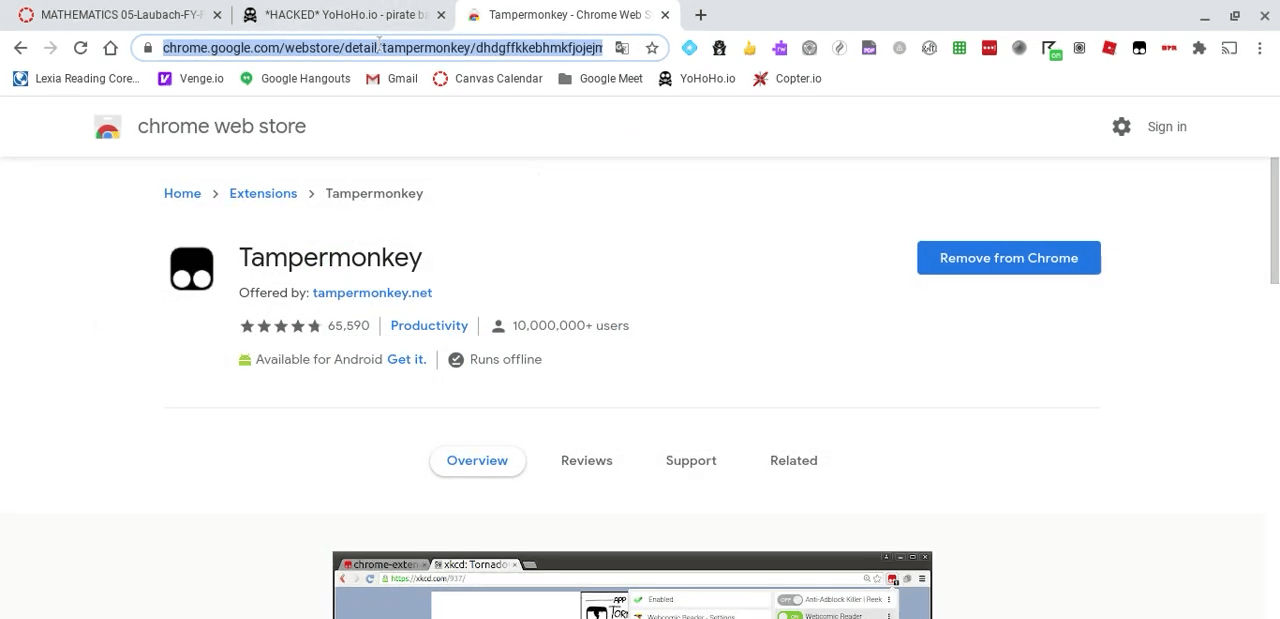Click the address bar URL
Image resolution: width=1280 pixels, height=619 pixels.
click(382, 48)
